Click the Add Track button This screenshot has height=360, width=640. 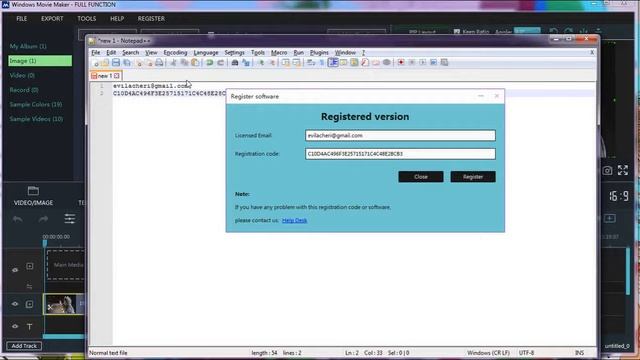click(24, 346)
